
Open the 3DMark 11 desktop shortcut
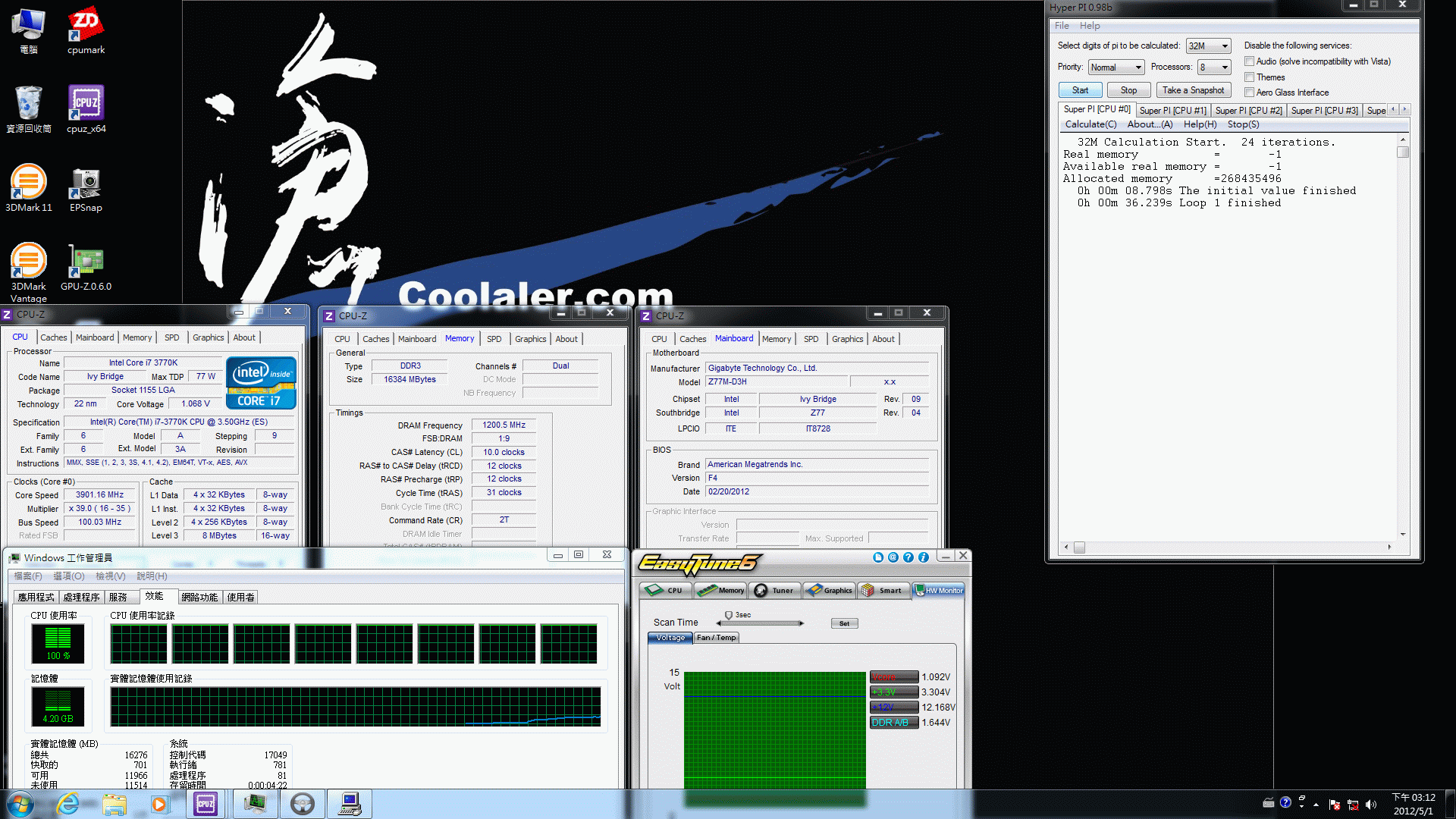29,188
